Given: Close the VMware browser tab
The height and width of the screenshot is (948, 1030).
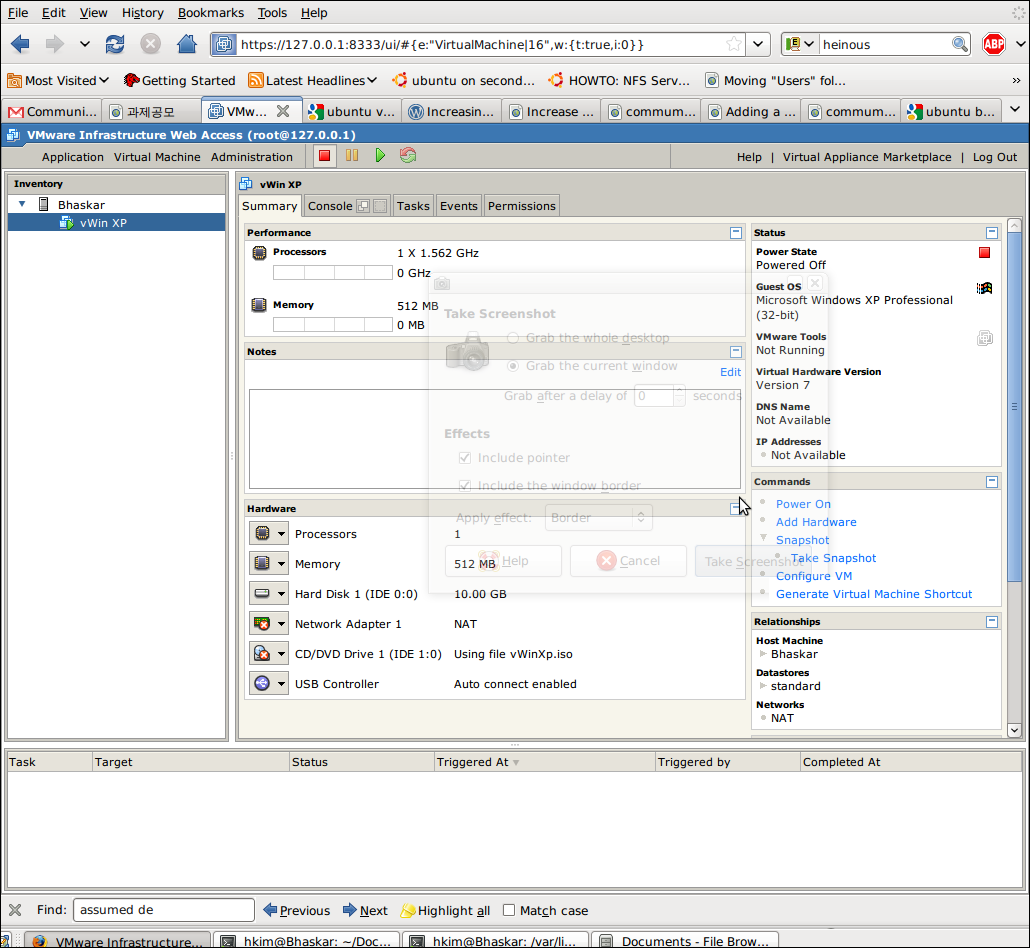Looking at the screenshot, I should 283,111.
